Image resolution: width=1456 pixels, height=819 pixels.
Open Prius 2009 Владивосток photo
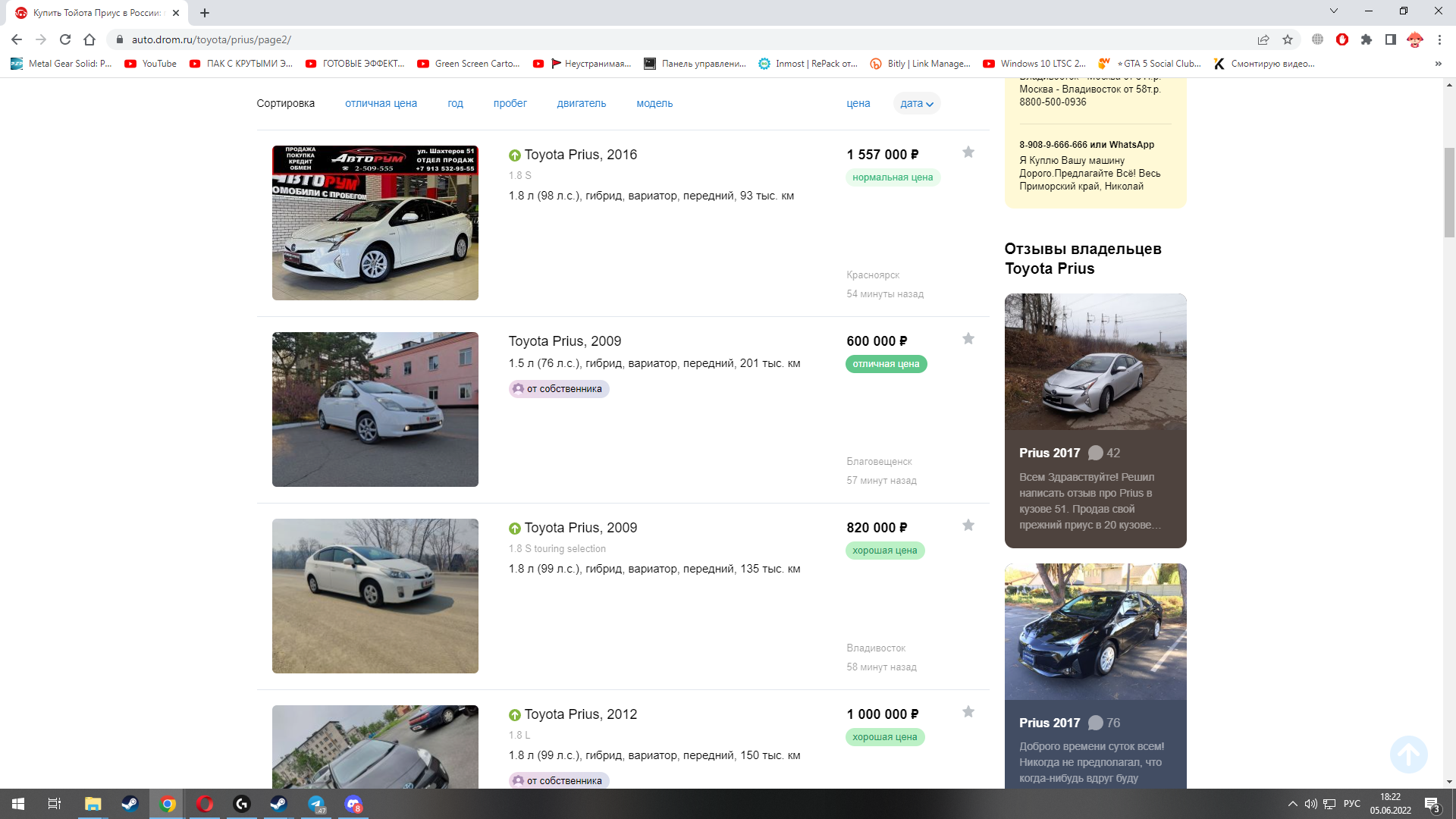[x=375, y=596]
